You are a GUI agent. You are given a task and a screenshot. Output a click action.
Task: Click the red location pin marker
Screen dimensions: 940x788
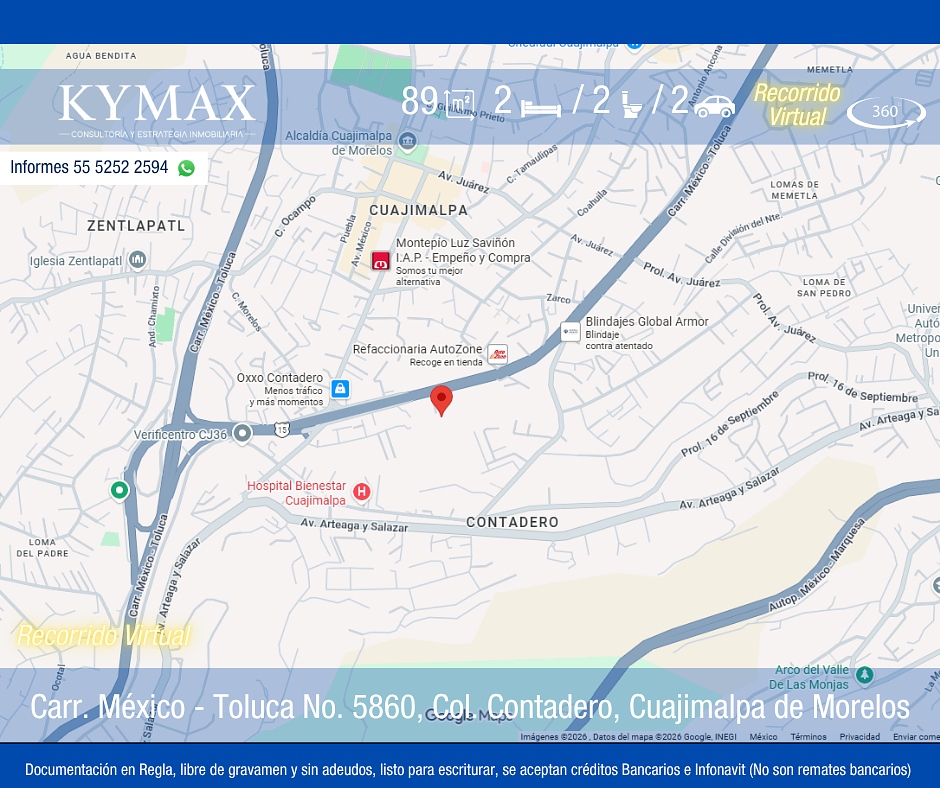click(x=441, y=401)
